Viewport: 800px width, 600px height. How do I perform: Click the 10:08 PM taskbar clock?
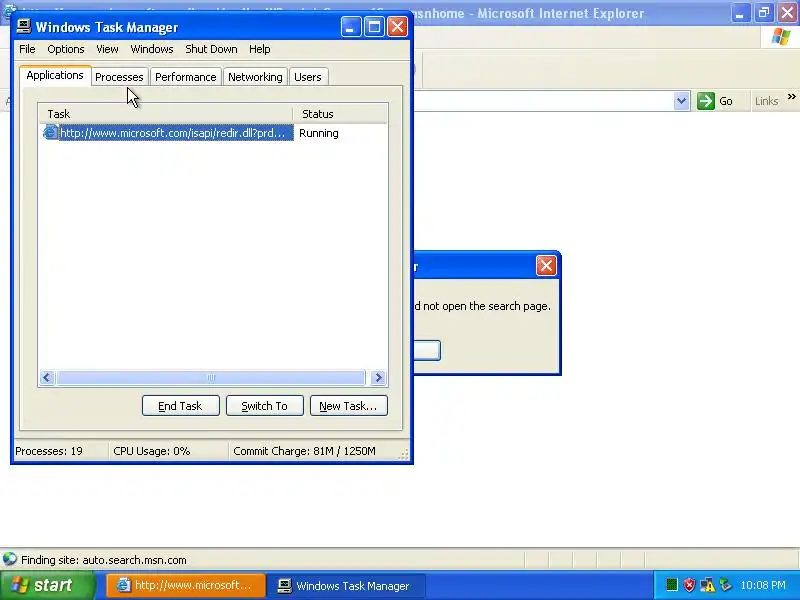[763, 585]
